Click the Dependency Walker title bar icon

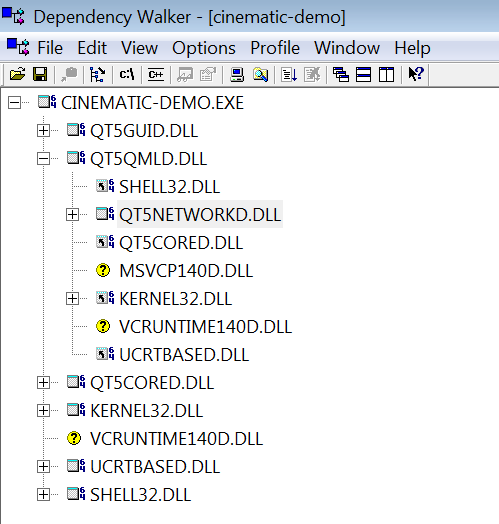click(13, 16)
